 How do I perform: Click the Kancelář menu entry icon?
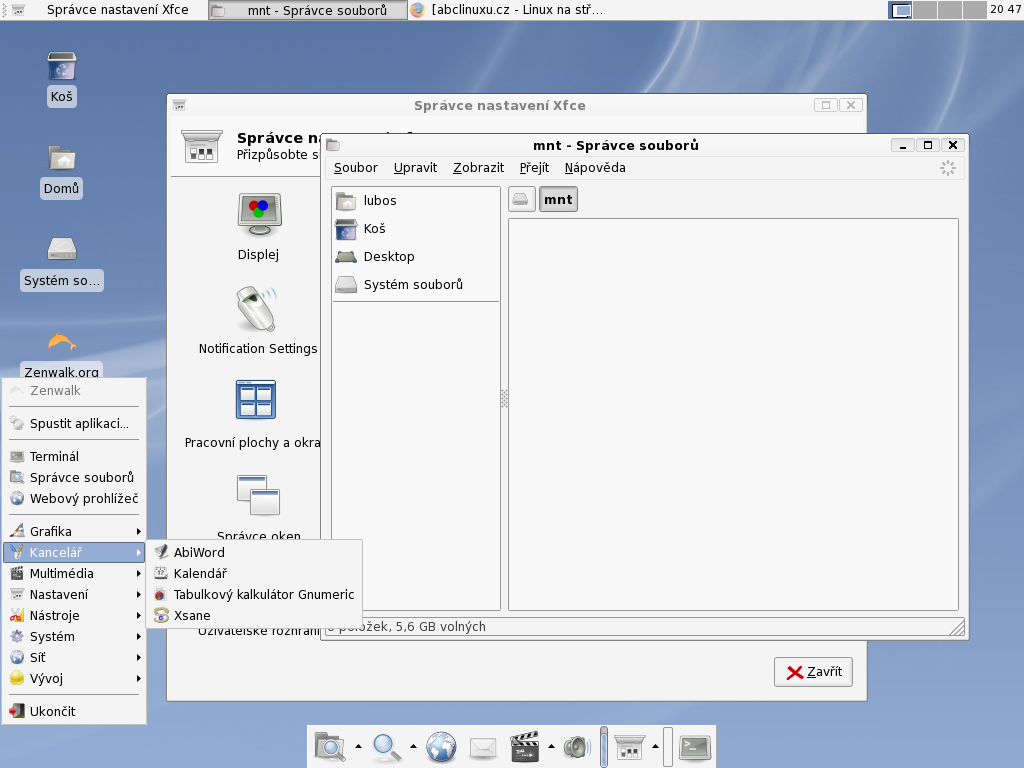pos(17,552)
